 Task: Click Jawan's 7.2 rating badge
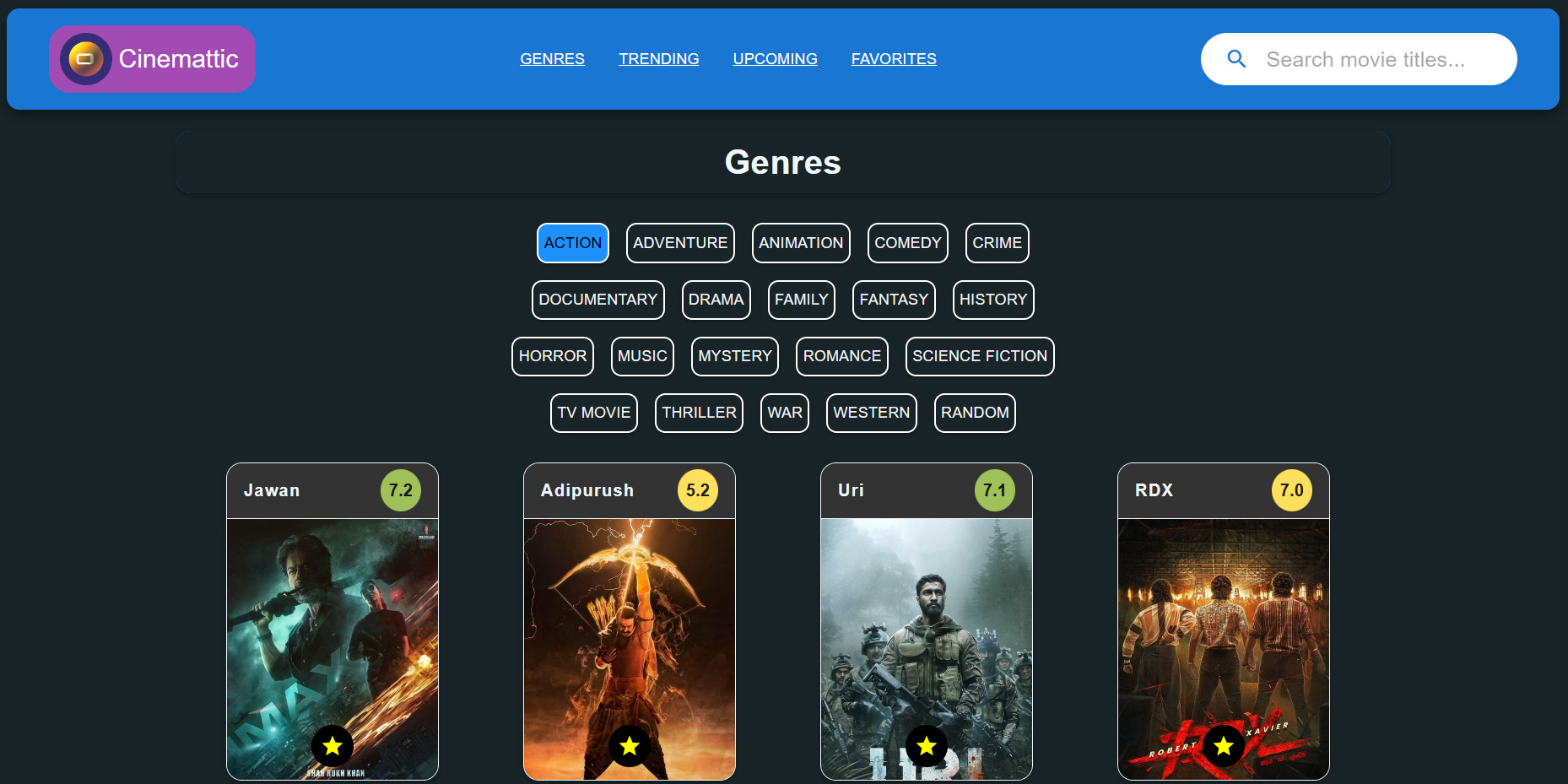coord(401,490)
